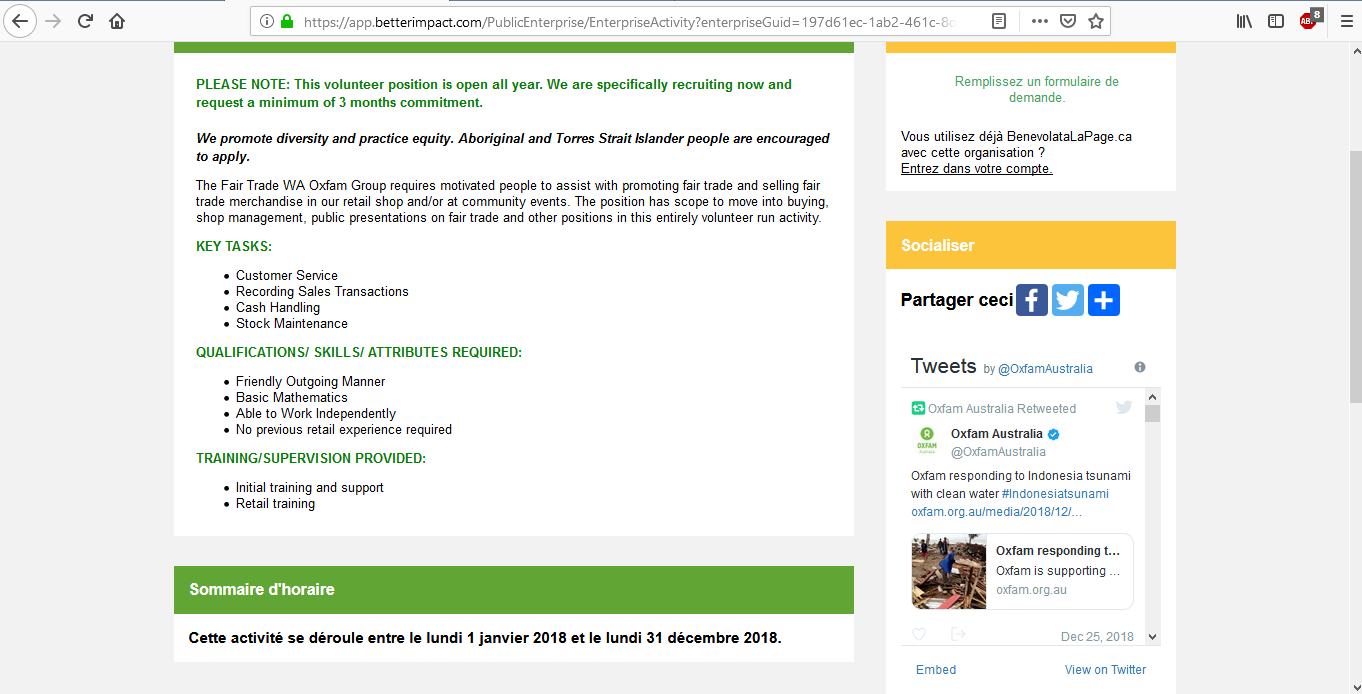Click 'Able to Work Independently' text
The width and height of the screenshot is (1362, 694).
pos(316,414)
